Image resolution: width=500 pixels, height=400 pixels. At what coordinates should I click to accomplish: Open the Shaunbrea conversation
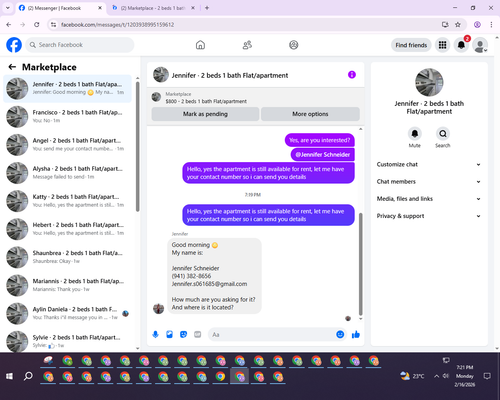pyautogui.click(x=67, y=257)
